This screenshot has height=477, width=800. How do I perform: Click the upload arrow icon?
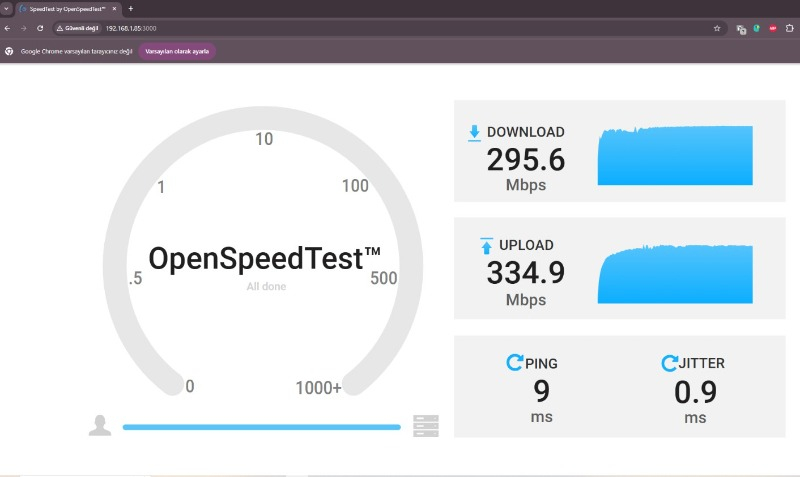click(x=486, y=245)
